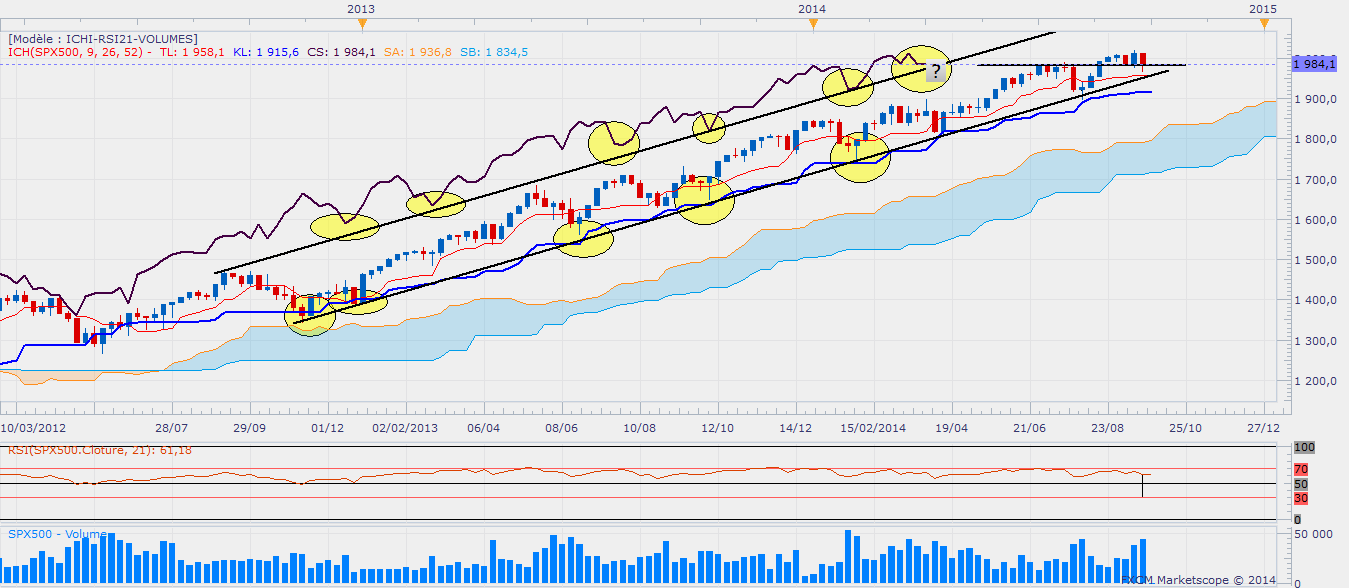Click the 1 500,0 price axis label
Screen dimensions: 1349x588
pyautogui.click(x=1317, y=260)
